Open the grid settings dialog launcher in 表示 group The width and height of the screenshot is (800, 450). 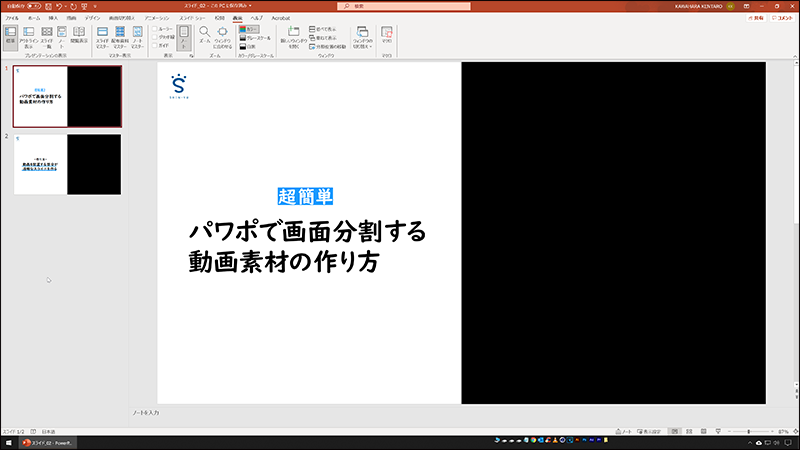[191, 56]
